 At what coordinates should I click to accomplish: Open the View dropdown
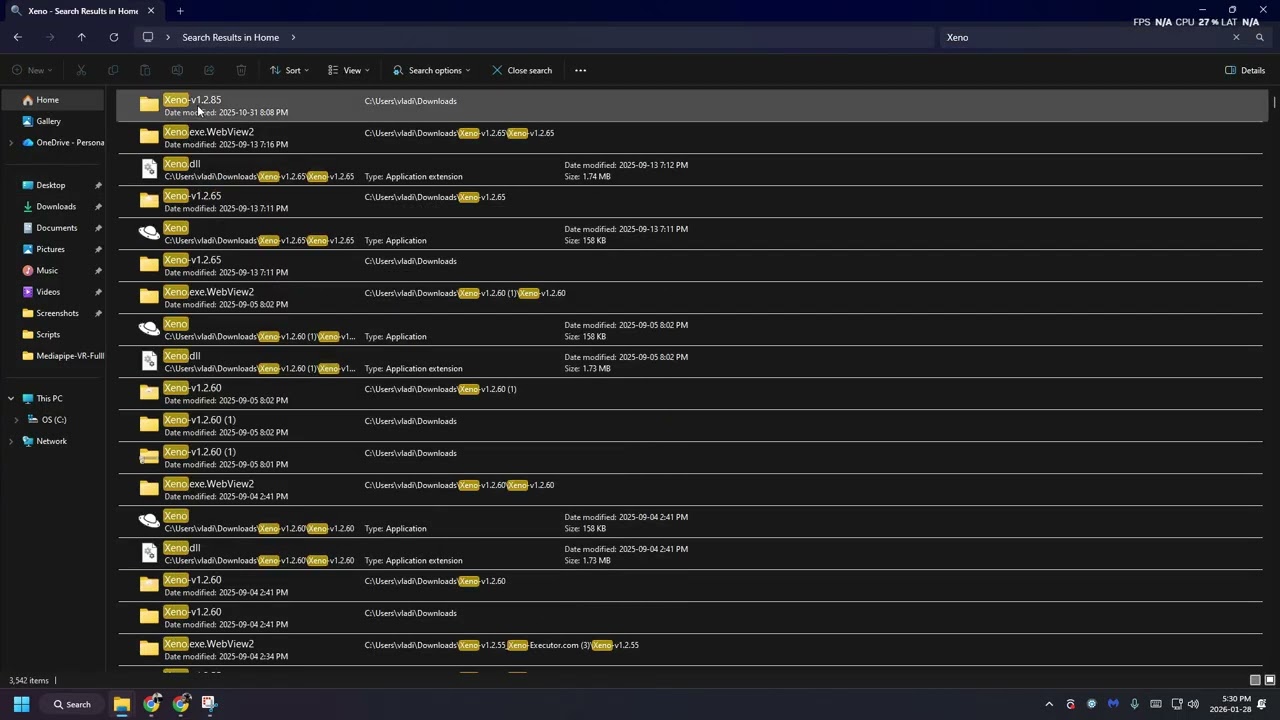[x=348, y=70]
